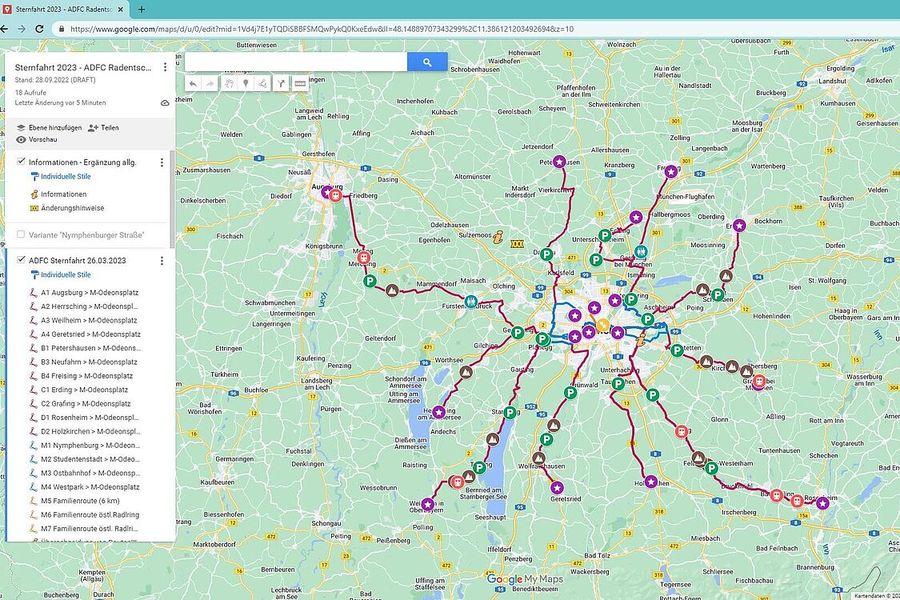This screenshot has width=900, height=600.
Task: Enable the Variante 'Nymphenburger Straße' layer checkbox
Action: point(21,234)
